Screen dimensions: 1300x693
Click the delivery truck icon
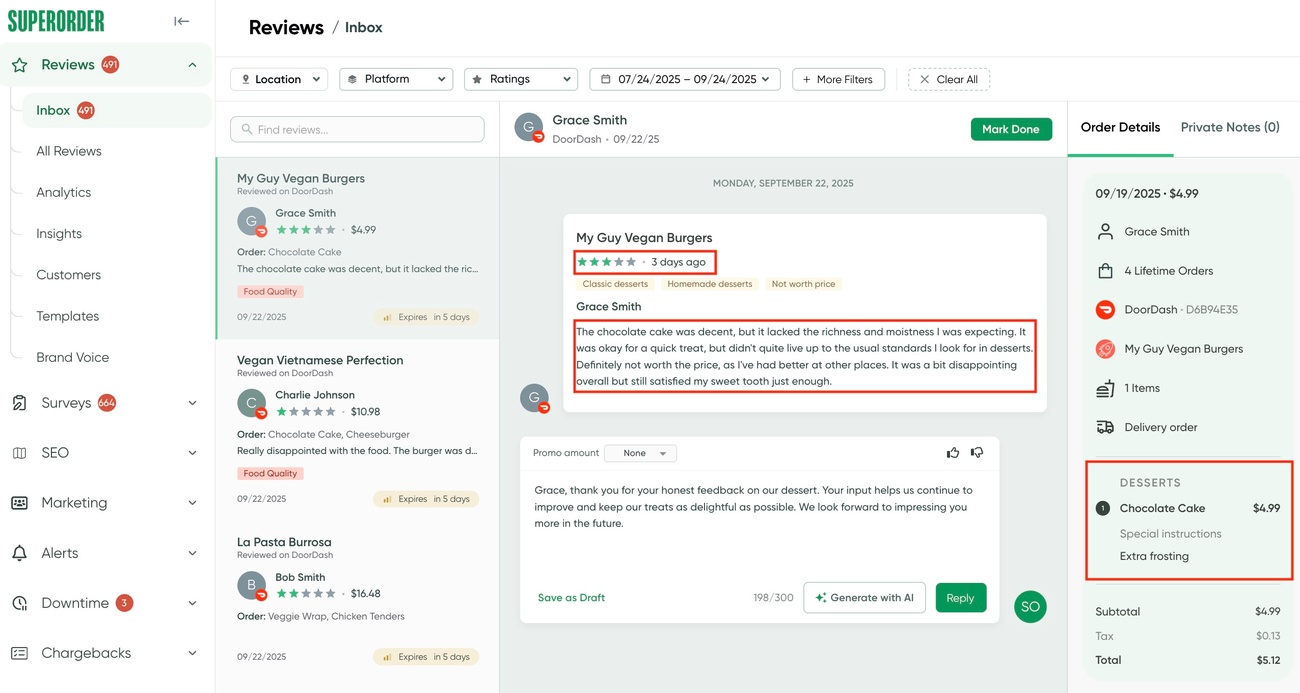point(1105,427)
